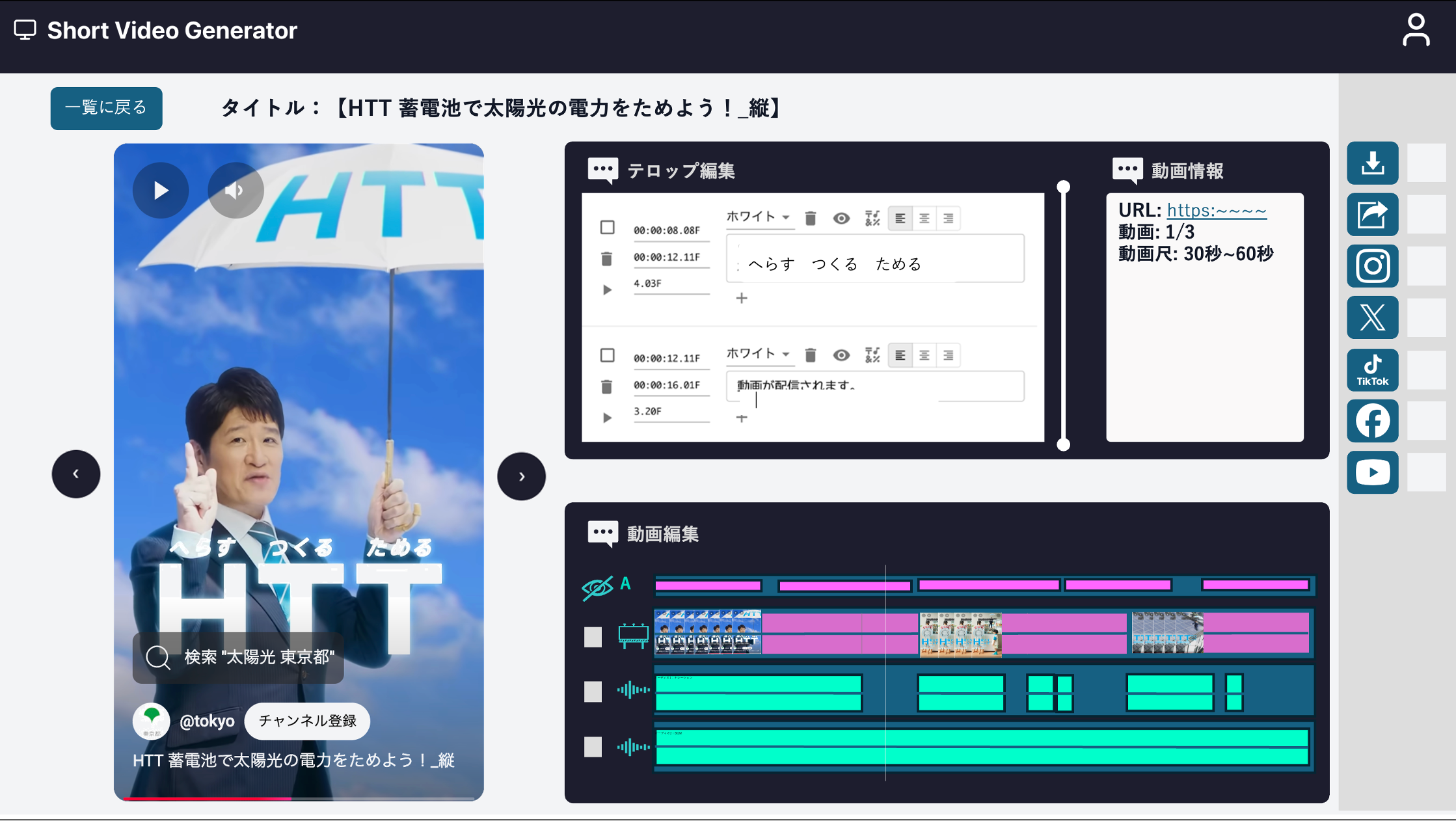Click the YouTube upload icon

tap(1372, 472)
